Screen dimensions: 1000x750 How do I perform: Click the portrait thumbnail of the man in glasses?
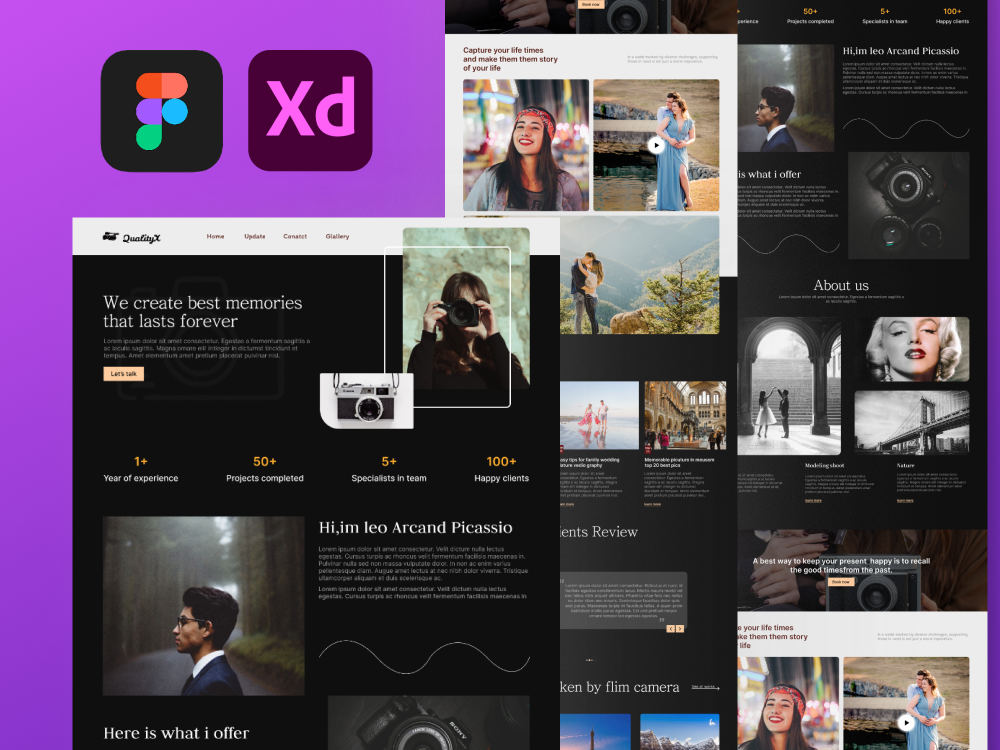[x=204, y=605]
